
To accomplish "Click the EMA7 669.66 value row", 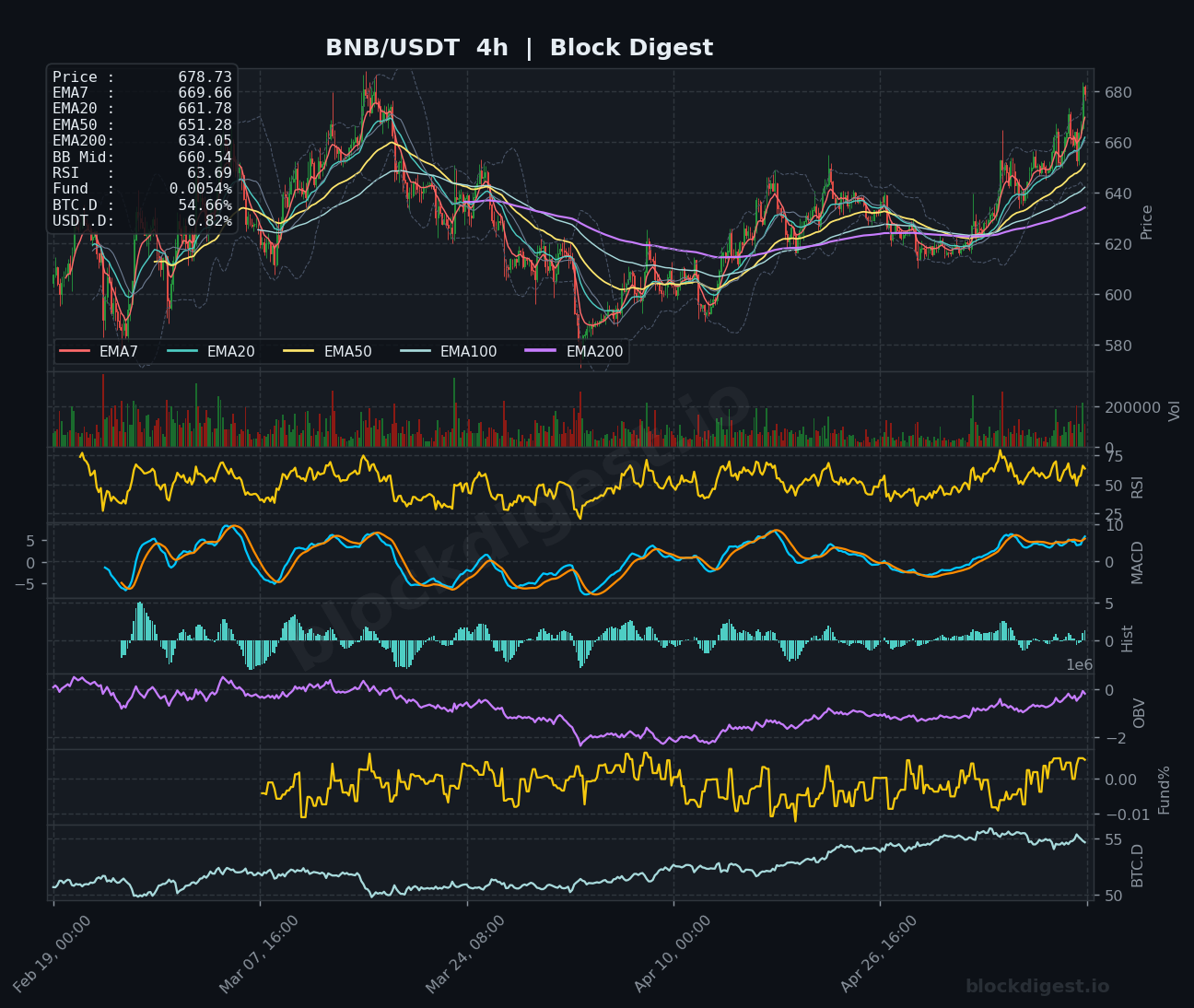I will pyautogui.click(x=142, y=93).
